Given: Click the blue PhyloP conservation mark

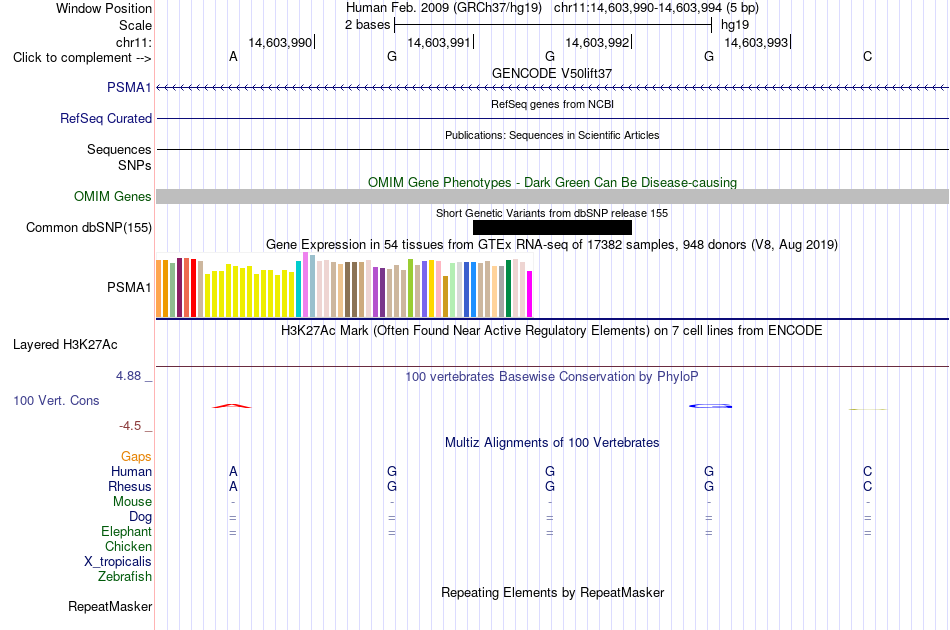Looking at the screenshot, I should pos(710,406).
